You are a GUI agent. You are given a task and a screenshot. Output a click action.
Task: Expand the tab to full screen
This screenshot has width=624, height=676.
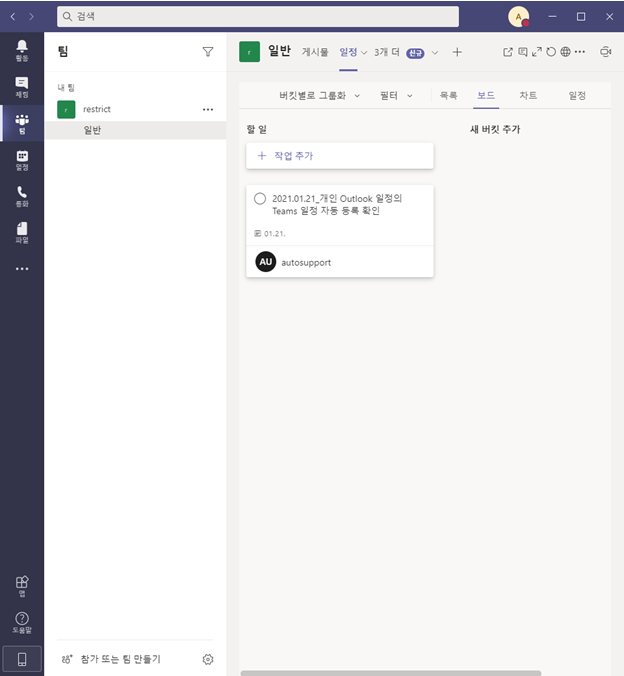pos(536,52)
